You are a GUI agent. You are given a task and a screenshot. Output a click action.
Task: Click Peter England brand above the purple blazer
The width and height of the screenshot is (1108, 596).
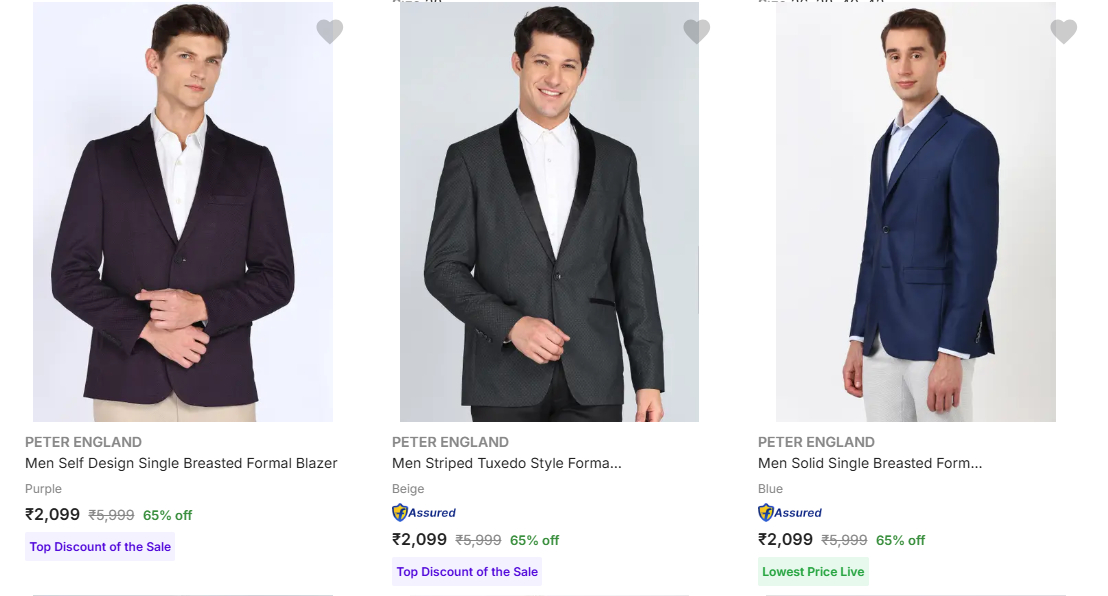[83, 442]
